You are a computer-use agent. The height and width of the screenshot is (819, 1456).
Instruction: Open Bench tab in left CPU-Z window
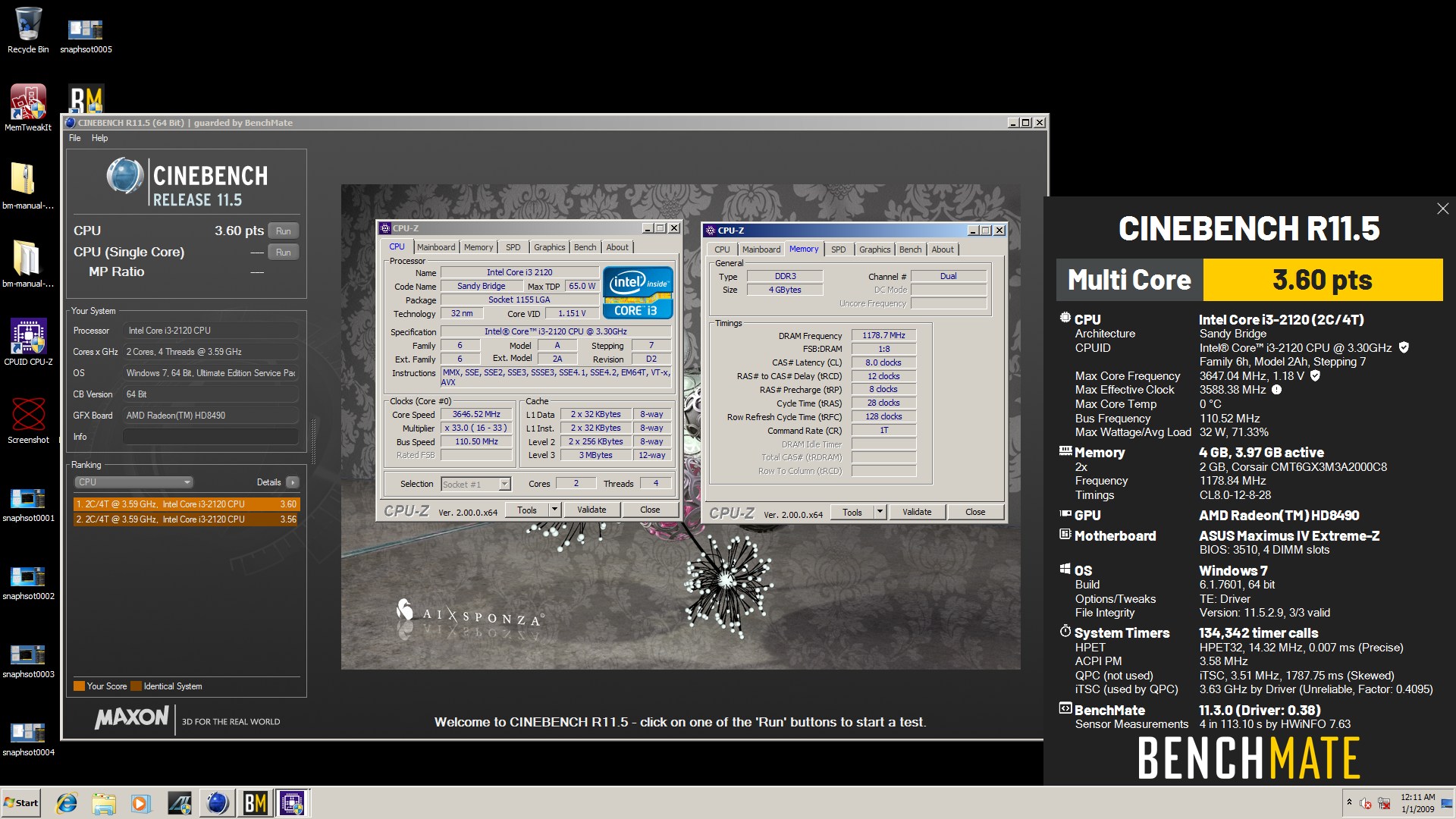point(585,247)
